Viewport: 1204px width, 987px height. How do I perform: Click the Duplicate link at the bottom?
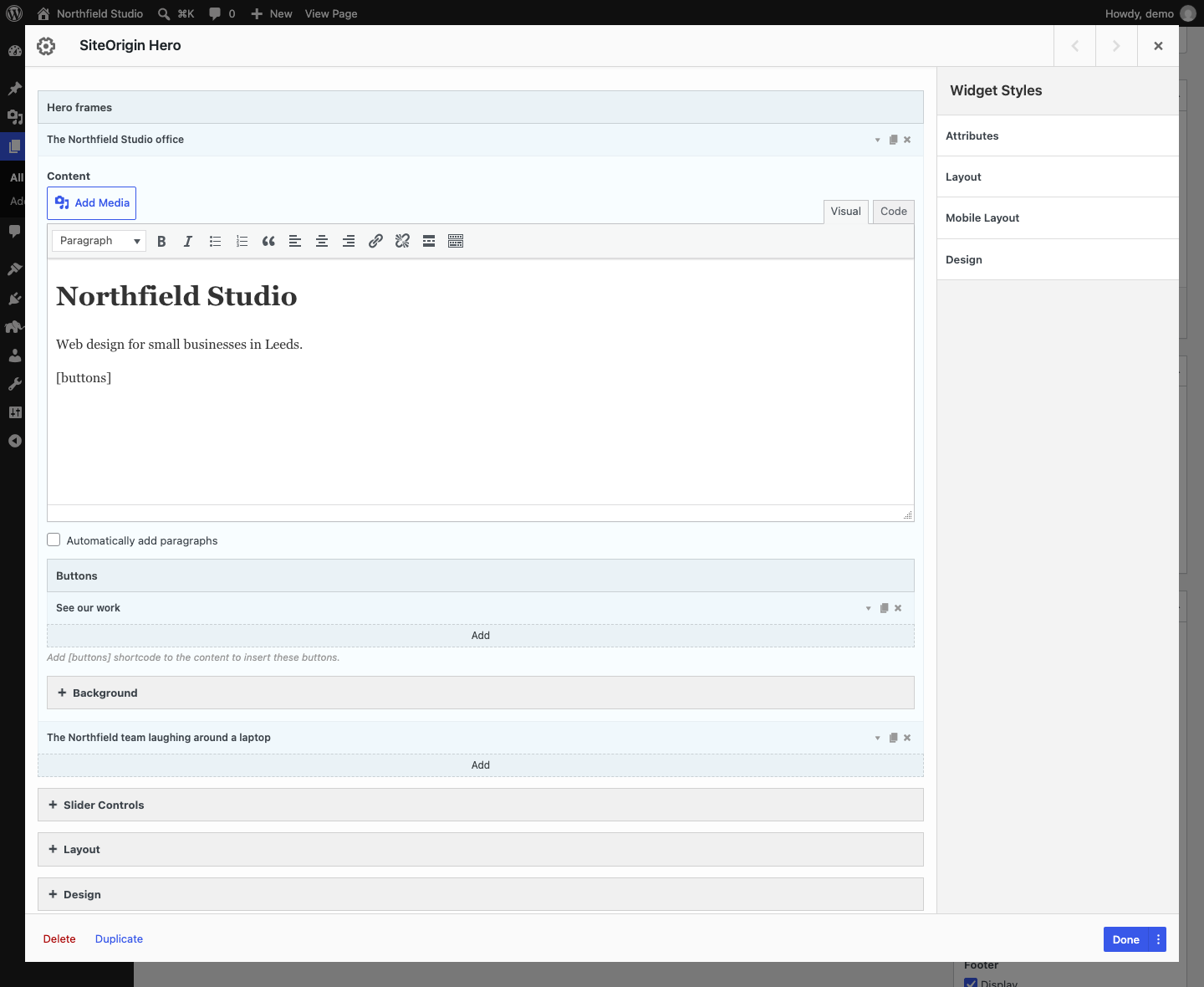119,939
